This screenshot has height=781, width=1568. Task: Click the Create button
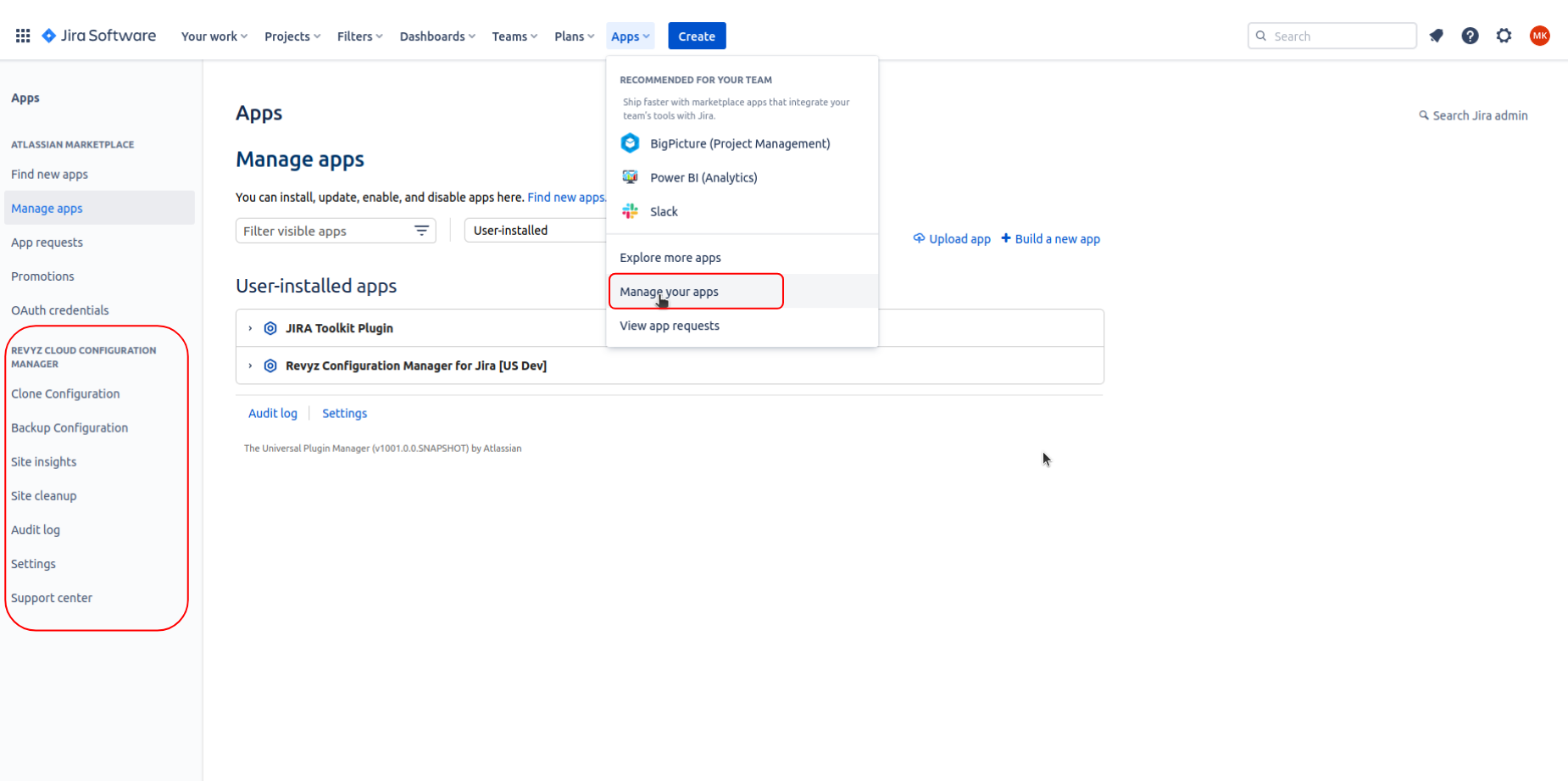[x=697, y=36]
